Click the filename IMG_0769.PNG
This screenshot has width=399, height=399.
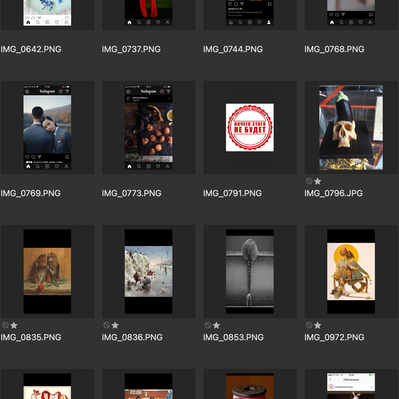click(31, 193)
